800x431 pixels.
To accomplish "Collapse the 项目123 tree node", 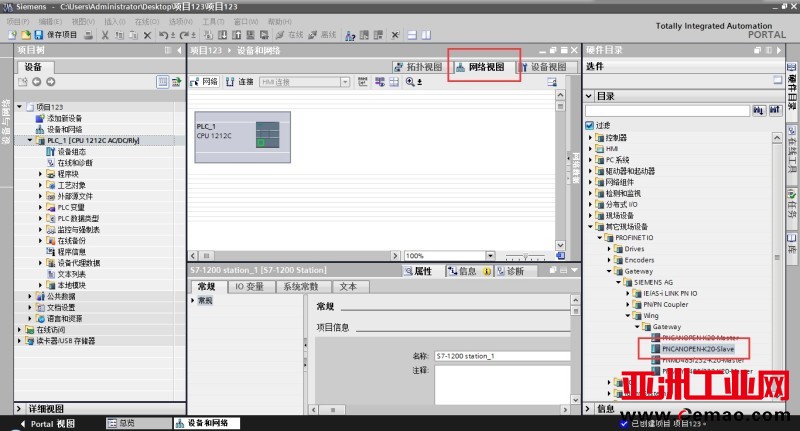I will tap(19, 107).
